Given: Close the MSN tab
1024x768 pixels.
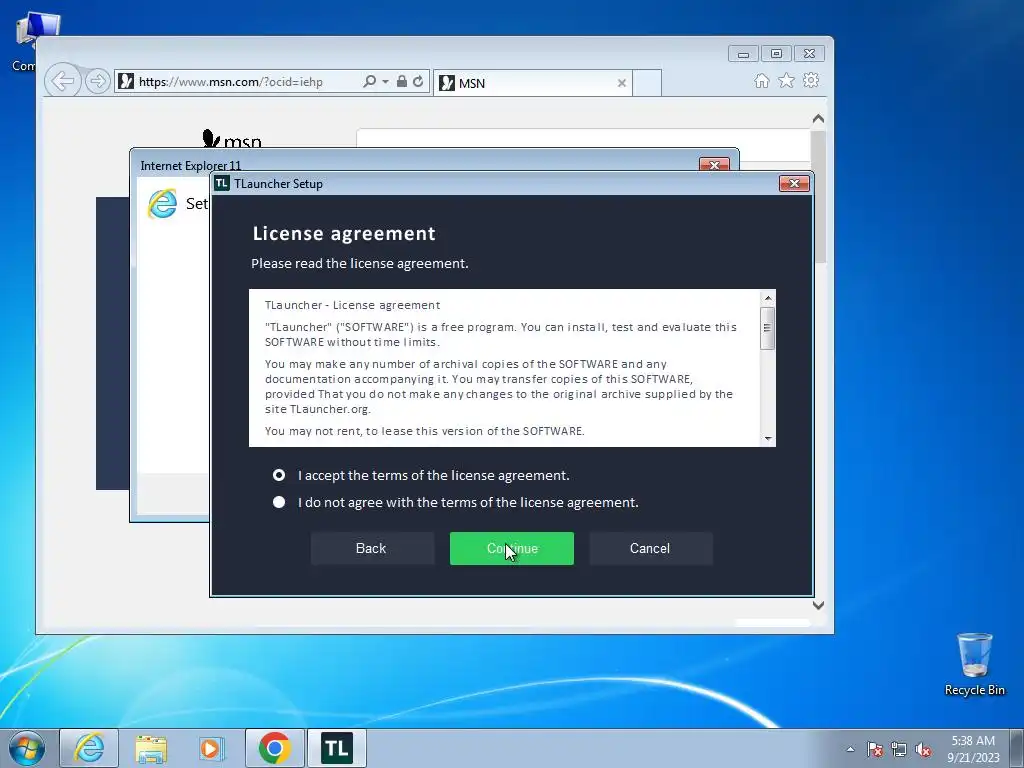Looking at the screenshot, I should 622,83.
